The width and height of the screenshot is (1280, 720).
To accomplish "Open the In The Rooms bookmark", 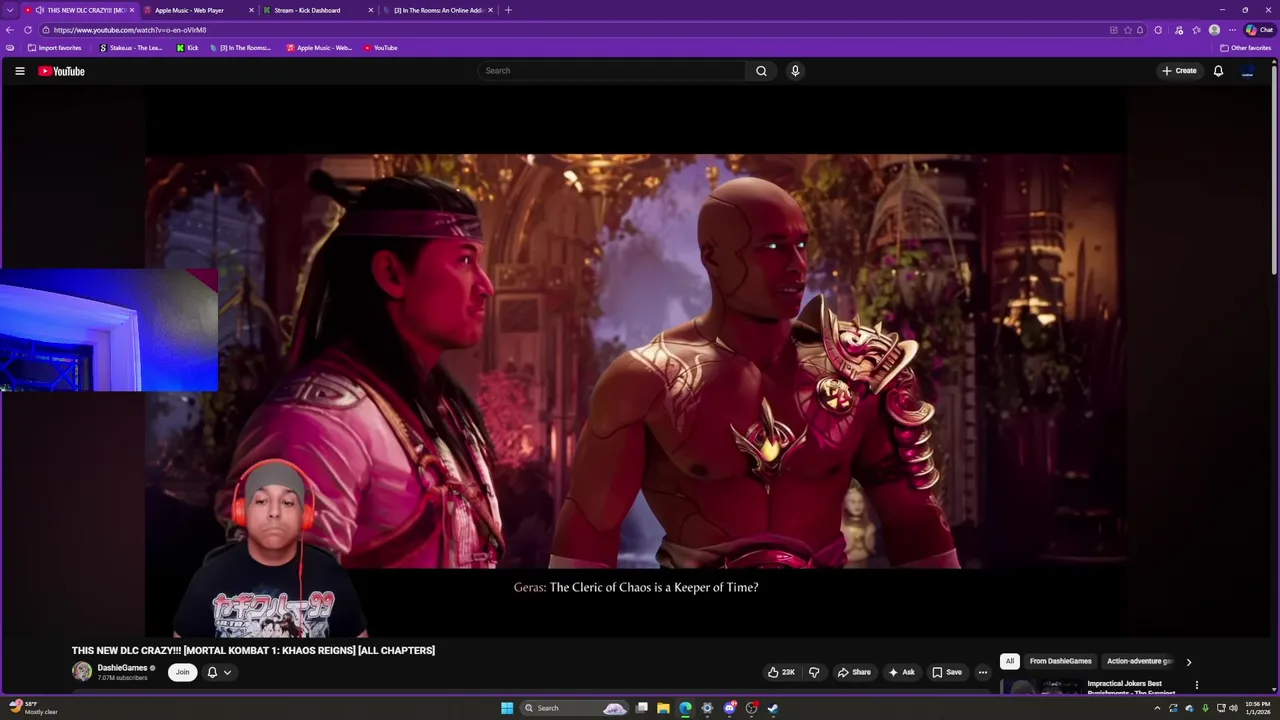I will [240, 48].
